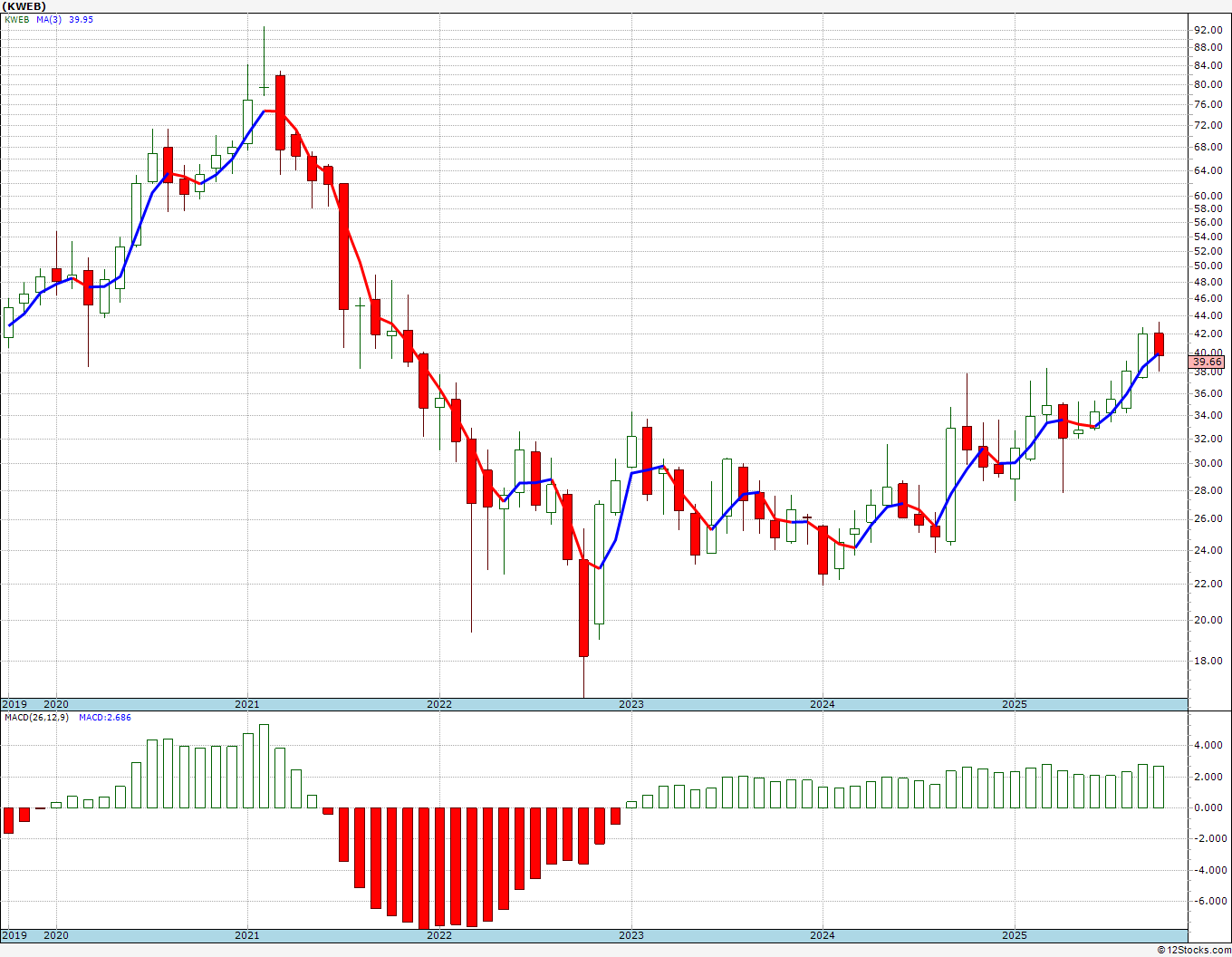The height and width of the screenshot is (957, 1232).
Task: Select the MA(3) value 39.95
Action: click(82, 19)
